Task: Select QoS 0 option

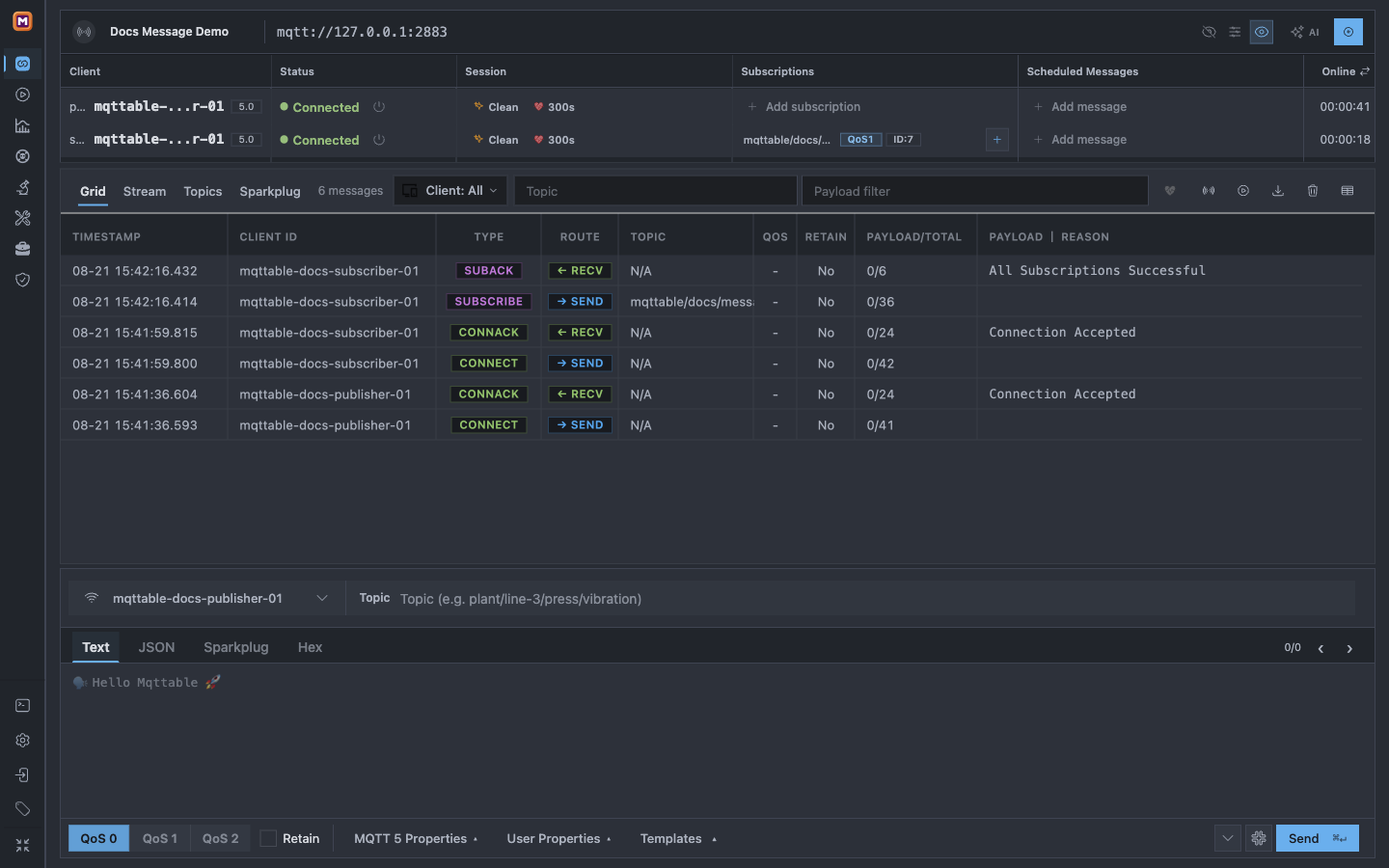Action: click(x=98, y=838)
